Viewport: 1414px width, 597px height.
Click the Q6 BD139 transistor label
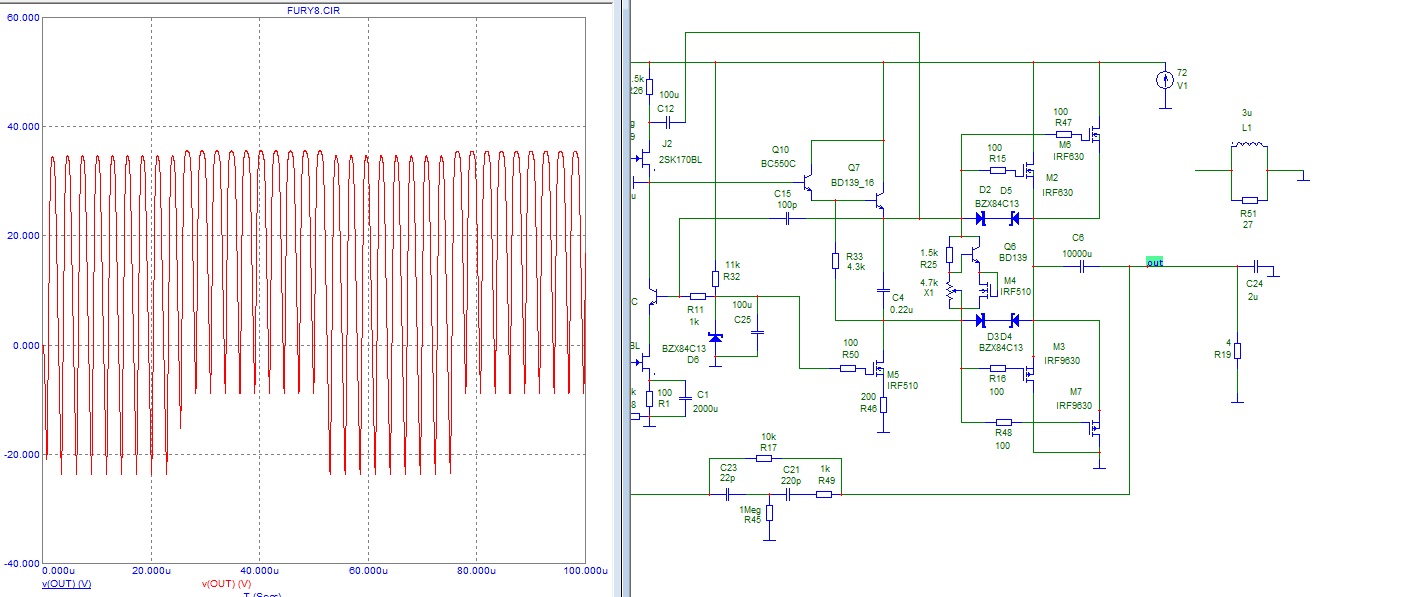point(1010,245)
